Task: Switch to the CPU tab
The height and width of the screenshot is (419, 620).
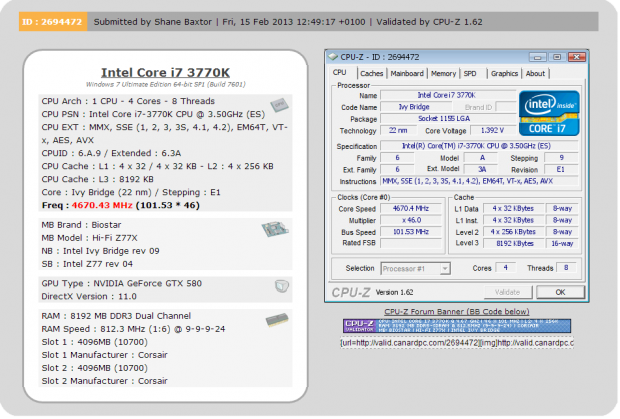Action: tap(340, 73)
